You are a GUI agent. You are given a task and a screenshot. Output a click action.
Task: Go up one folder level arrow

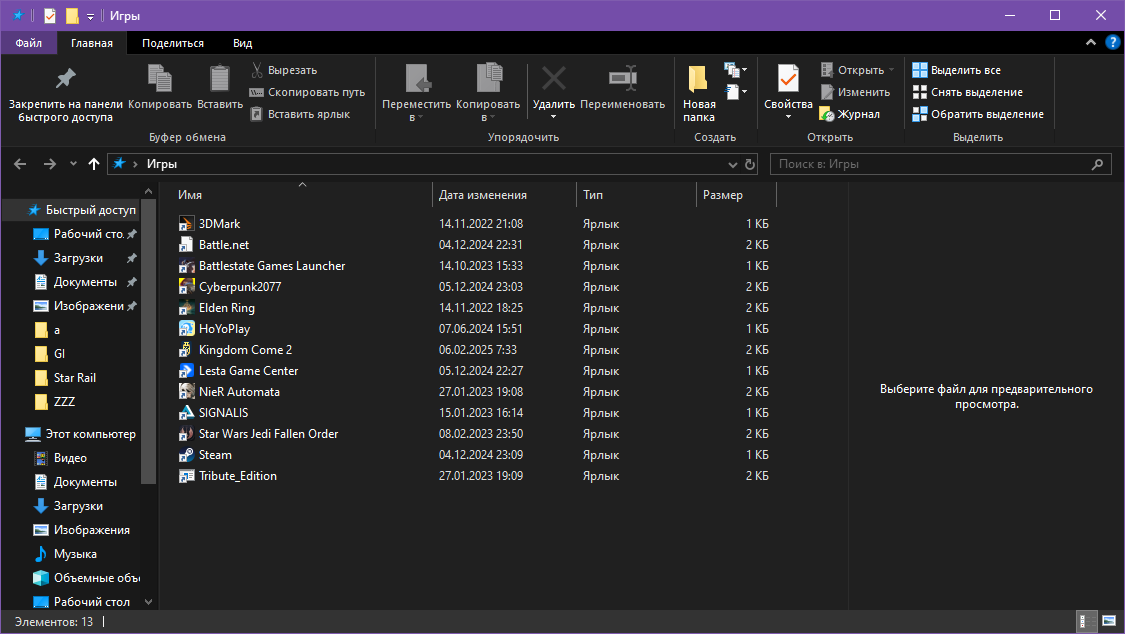[93, 164]
